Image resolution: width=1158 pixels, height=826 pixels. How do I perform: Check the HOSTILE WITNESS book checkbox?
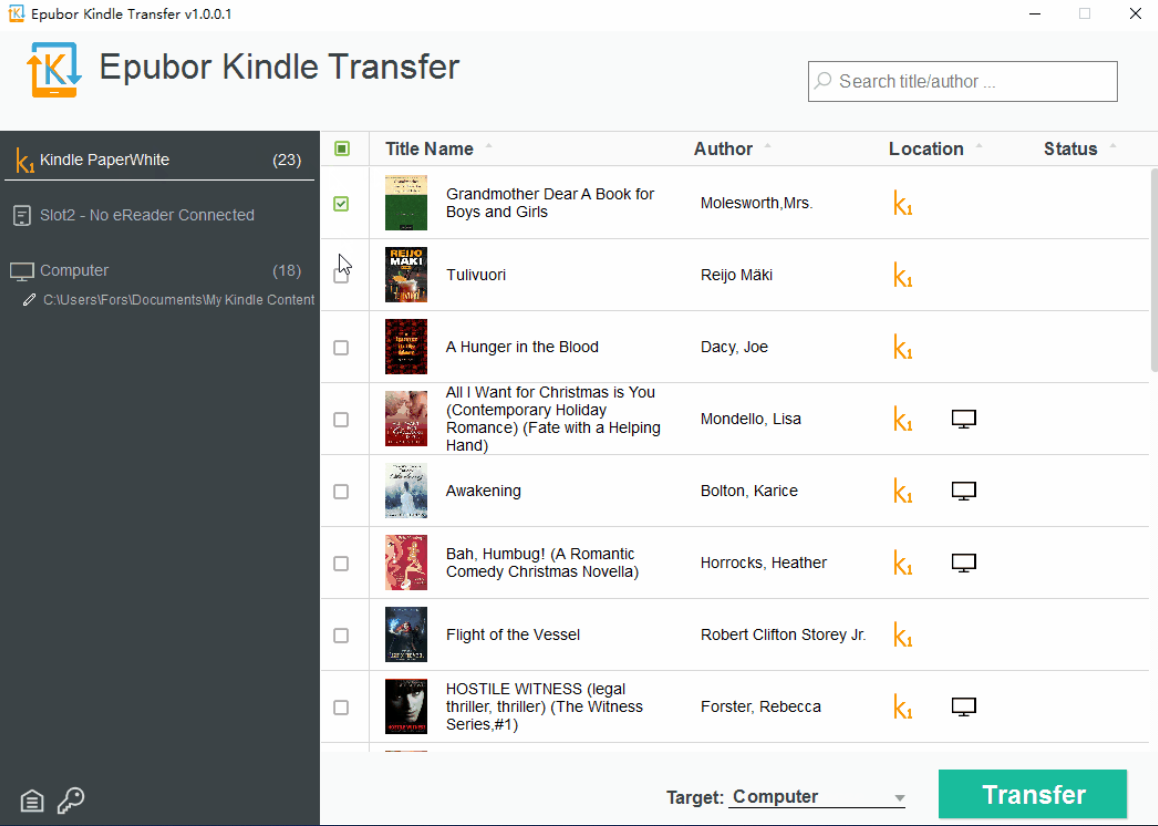tap(341, 708)
